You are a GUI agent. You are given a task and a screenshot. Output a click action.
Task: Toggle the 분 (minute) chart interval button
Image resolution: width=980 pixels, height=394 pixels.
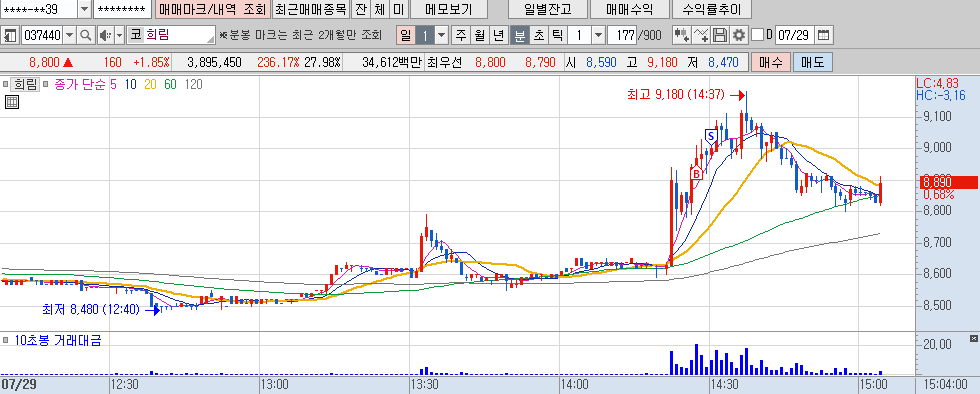pyautogui.click(x=519, y=35)
